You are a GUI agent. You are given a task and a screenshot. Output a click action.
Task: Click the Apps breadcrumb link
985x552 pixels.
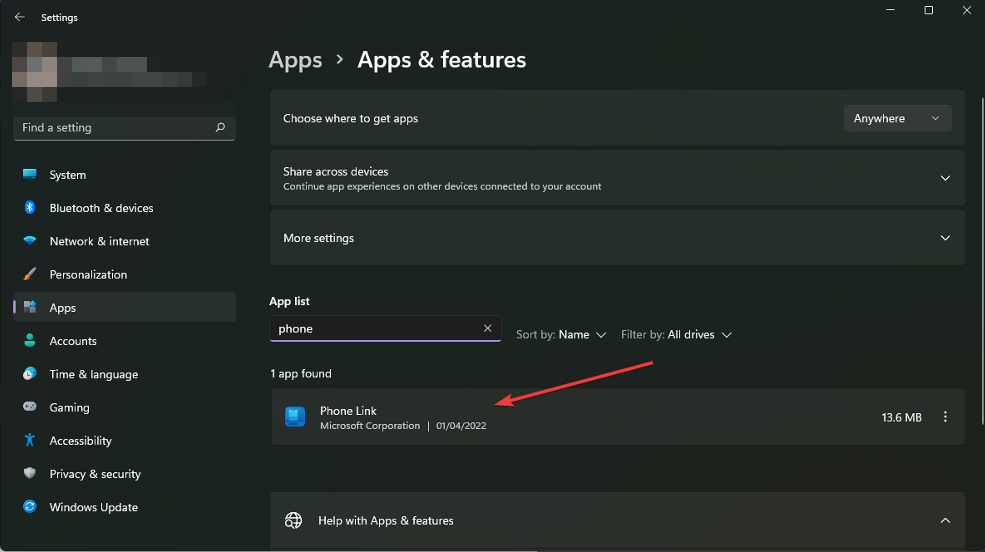coord(295,60)
